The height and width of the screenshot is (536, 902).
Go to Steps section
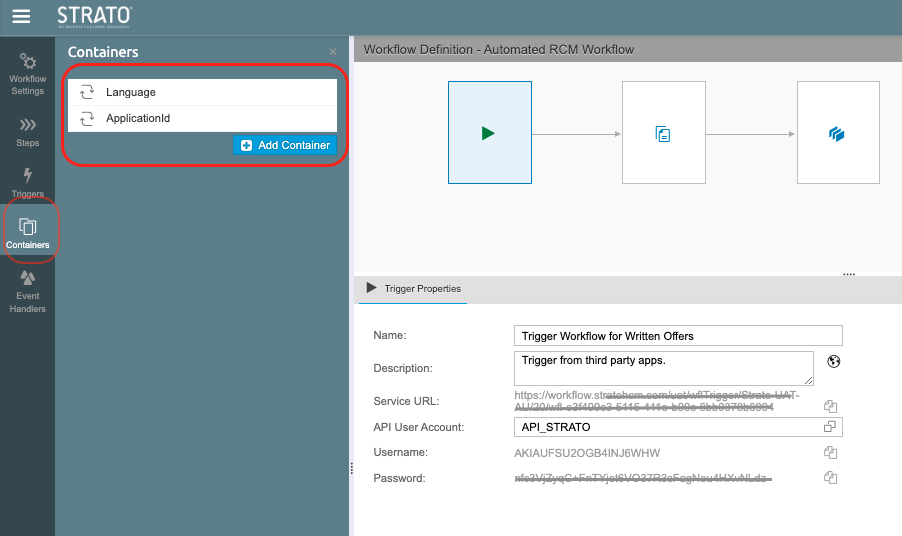coord(27,131)
